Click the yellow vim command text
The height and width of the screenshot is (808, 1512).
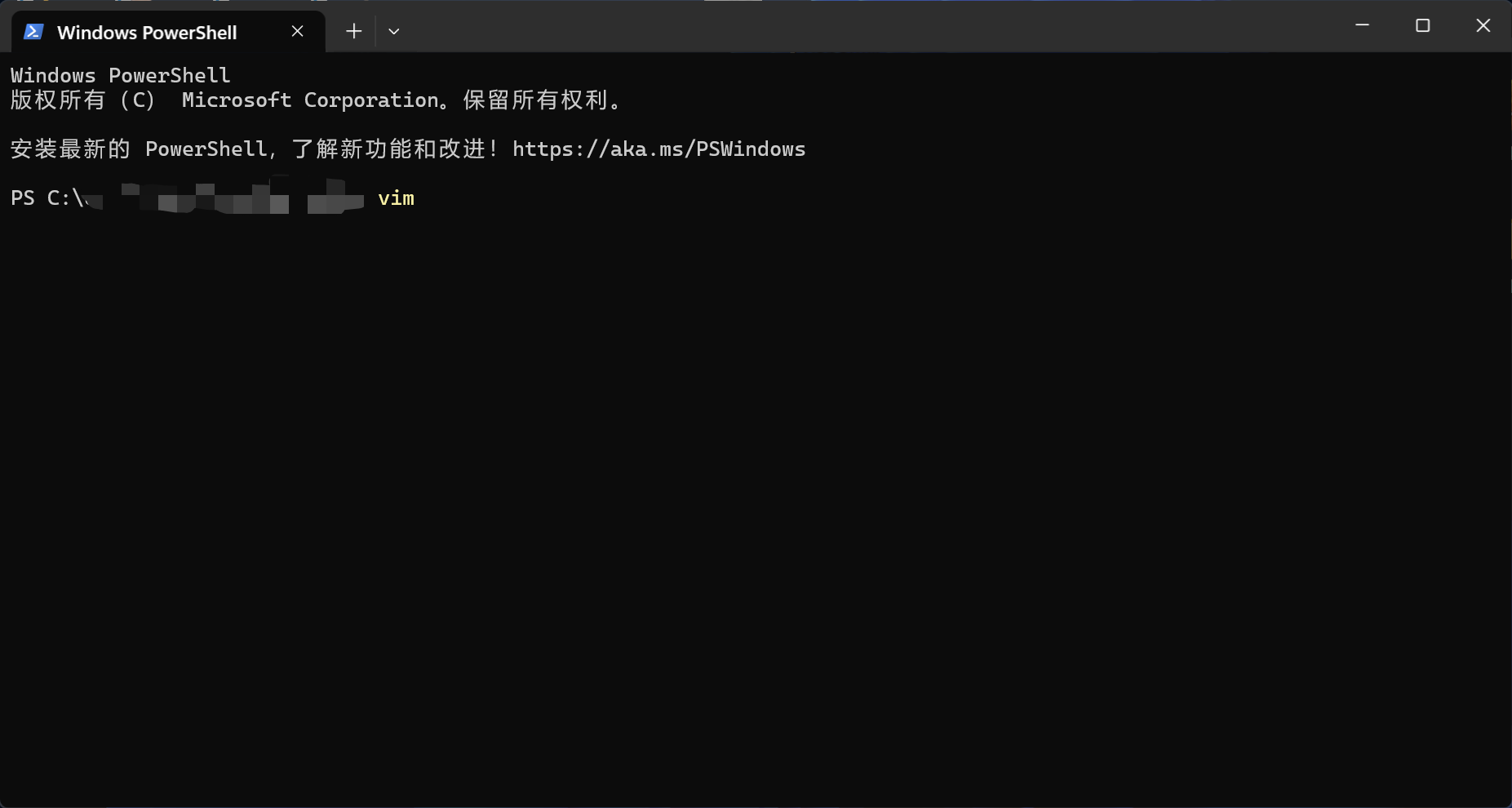(x=396, y=198)
